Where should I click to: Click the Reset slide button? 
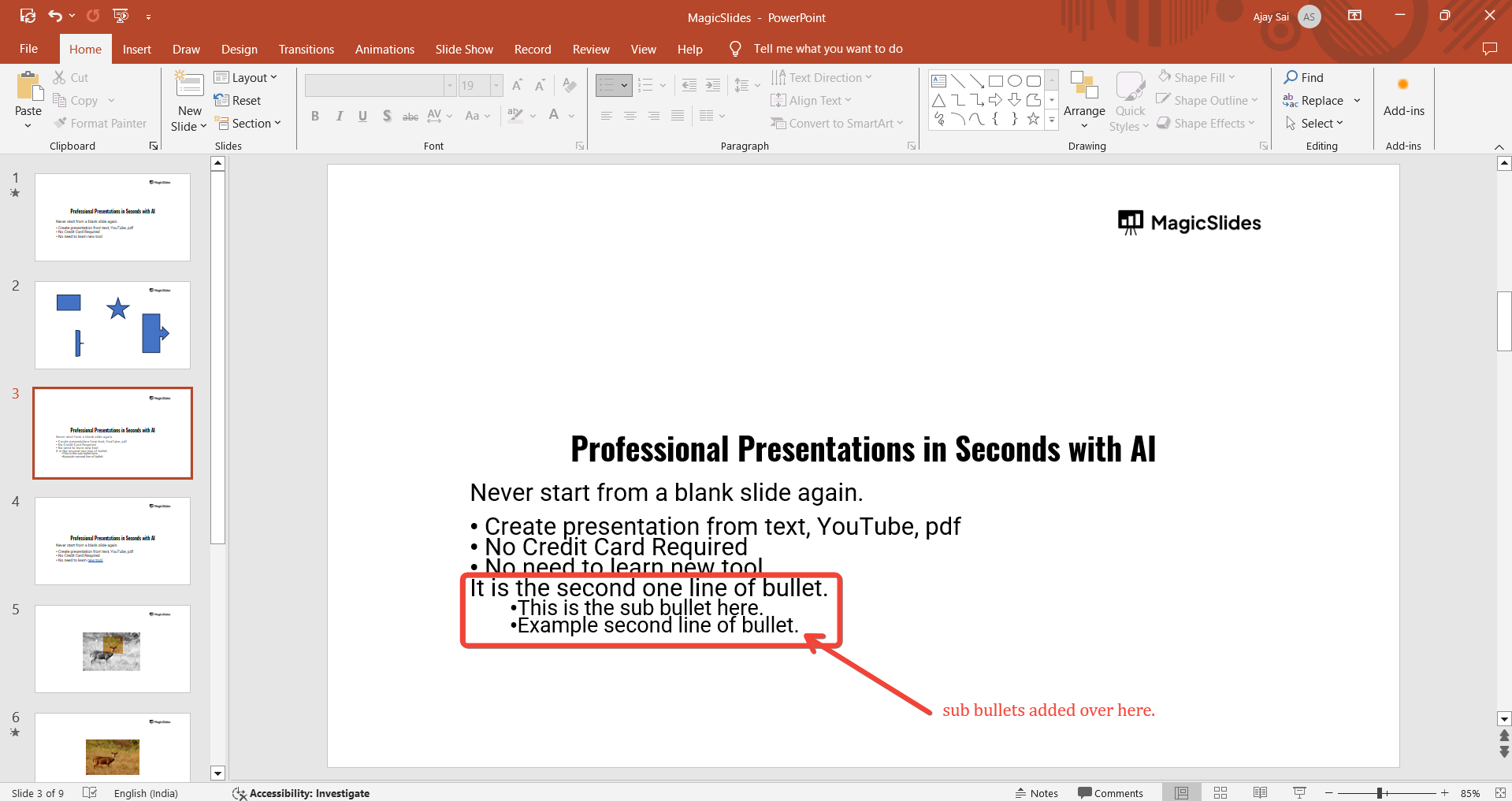[238, 100]
